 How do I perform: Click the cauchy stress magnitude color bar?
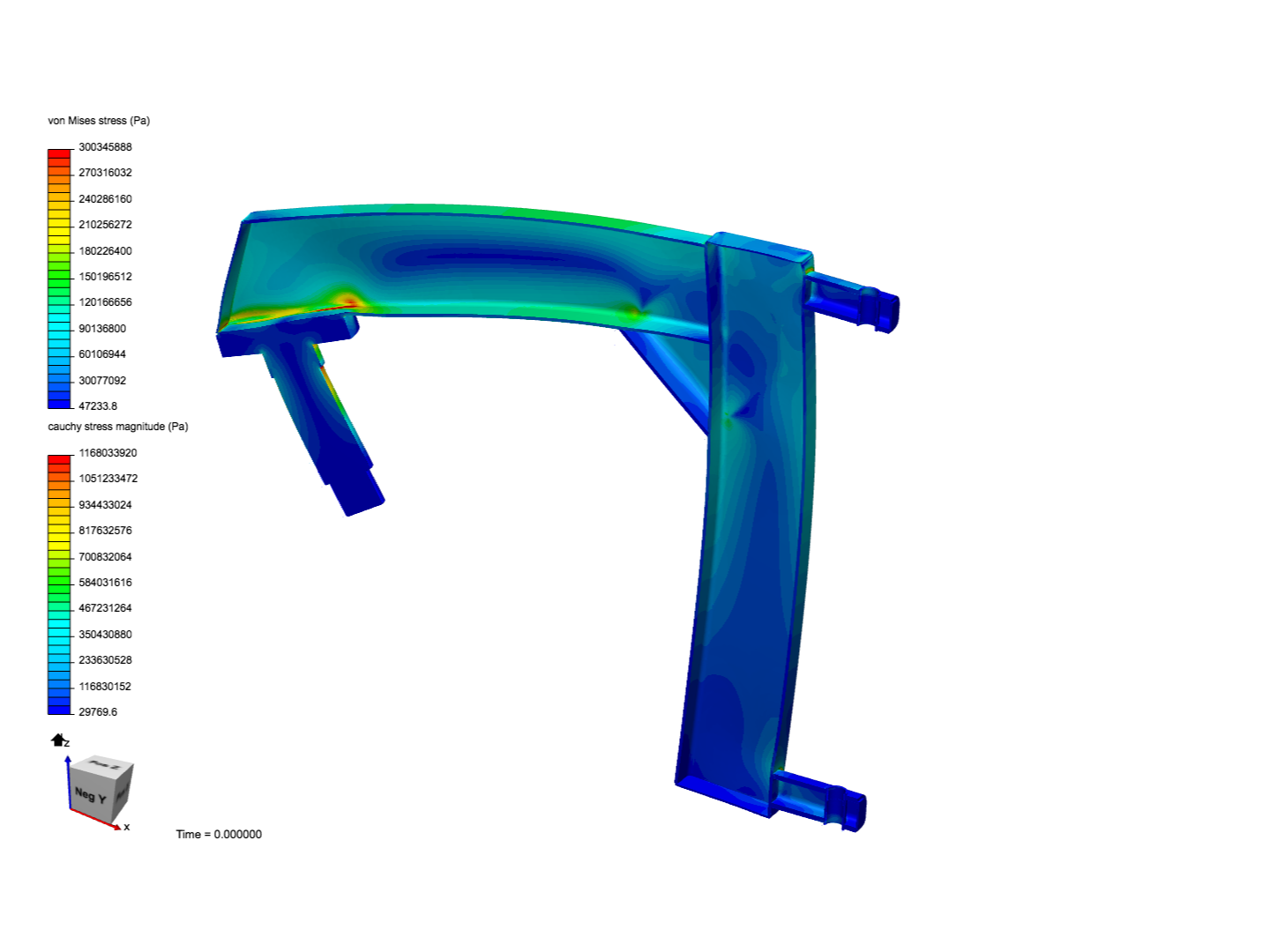59,584
